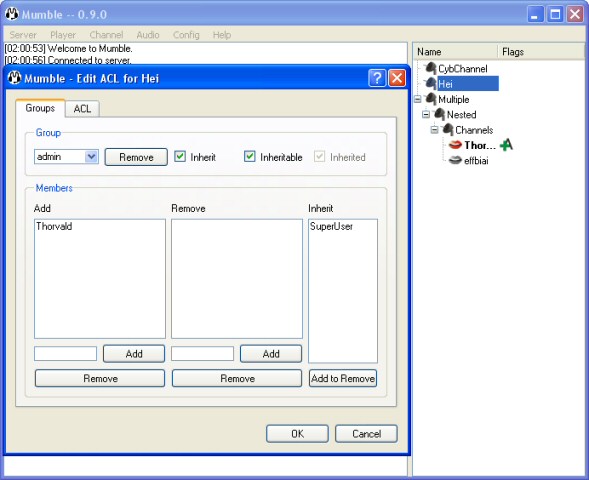
Task: Click the Hei channel icon
Action: point(430,83)
